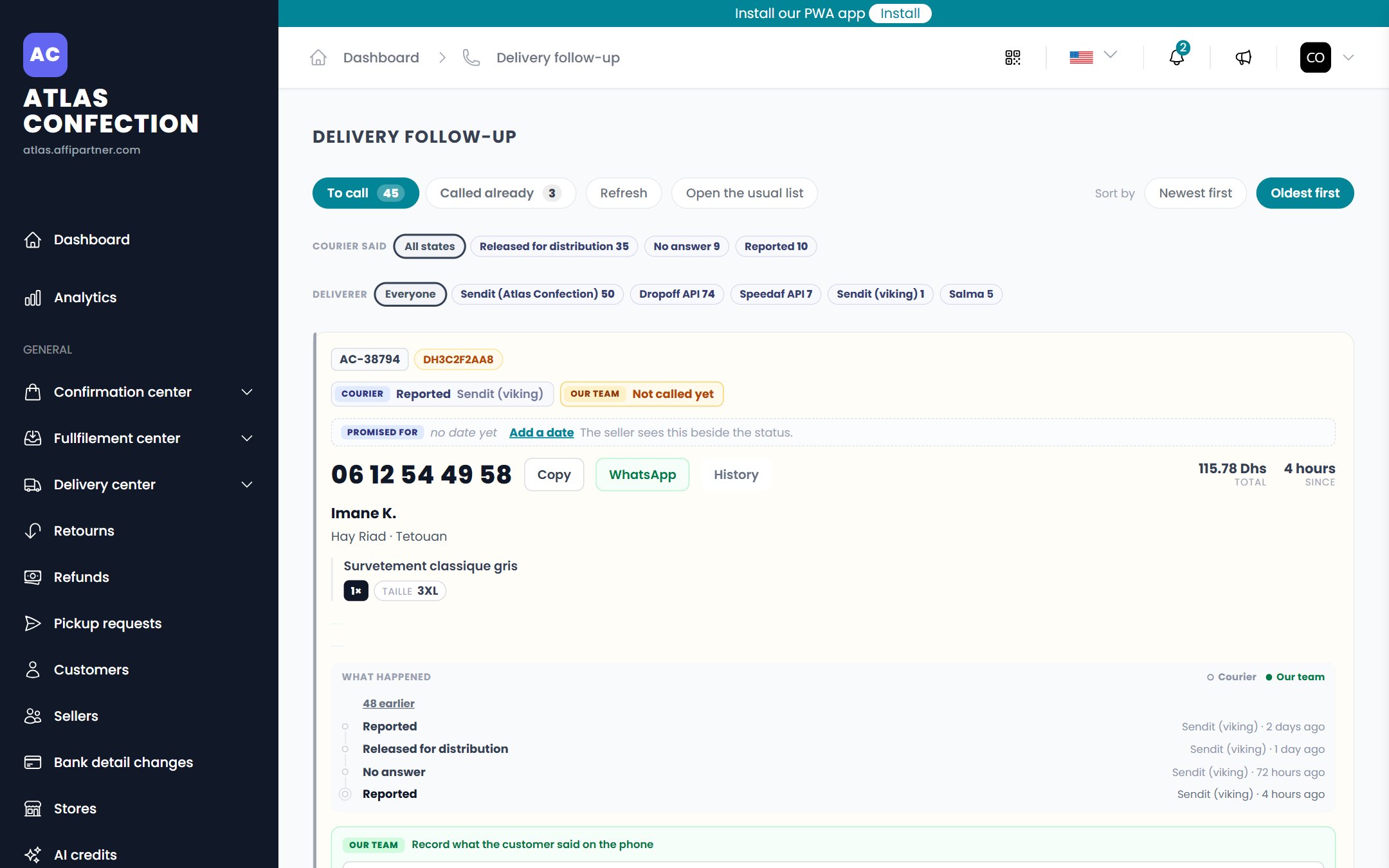Filter by No answer 9
The image size is (1389, 868).
(x=686, y=246)
